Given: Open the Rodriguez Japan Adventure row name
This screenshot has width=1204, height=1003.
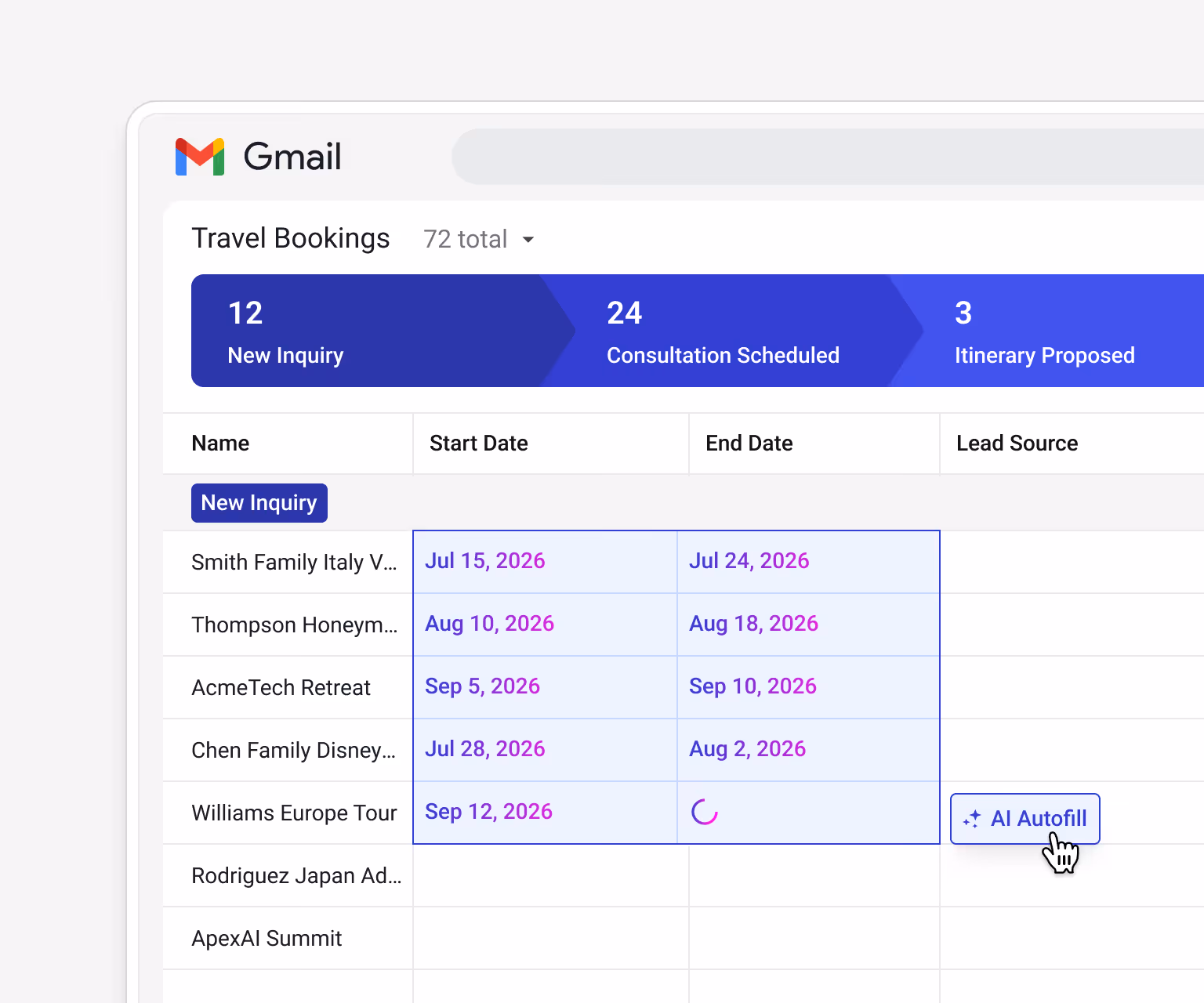Looking at the screenshot, I should pos(296,876).
